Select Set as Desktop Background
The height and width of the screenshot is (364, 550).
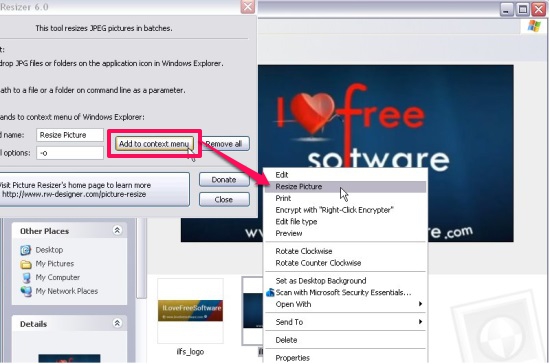346,281
